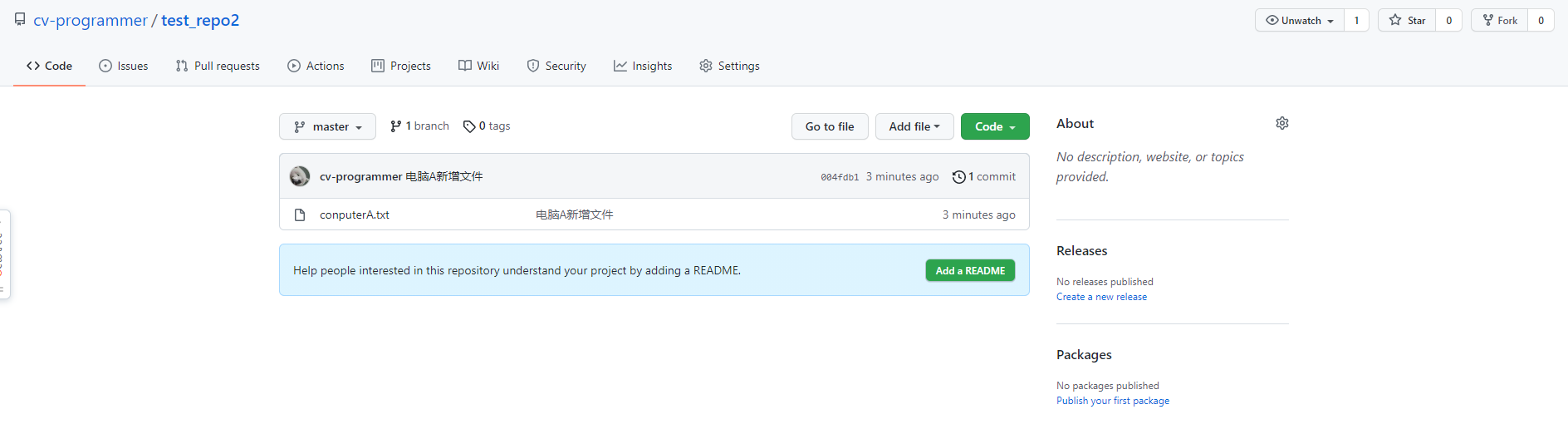Expand the green Code dropdown button
Viewport: 1568px width, 434px height.
(x=995, y=126)
